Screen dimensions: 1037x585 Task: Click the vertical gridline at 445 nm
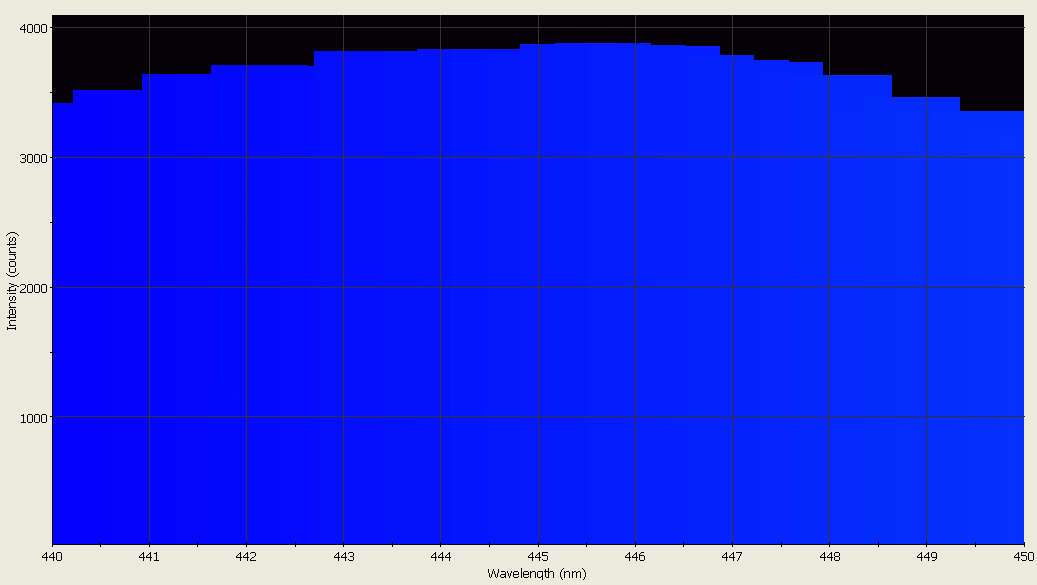(540, 300)
